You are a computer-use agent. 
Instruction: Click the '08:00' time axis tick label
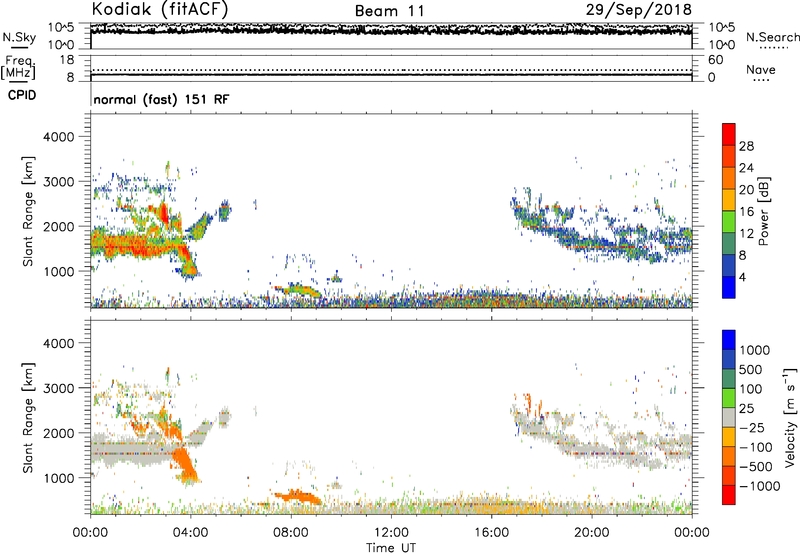click(x=290, y=533)
